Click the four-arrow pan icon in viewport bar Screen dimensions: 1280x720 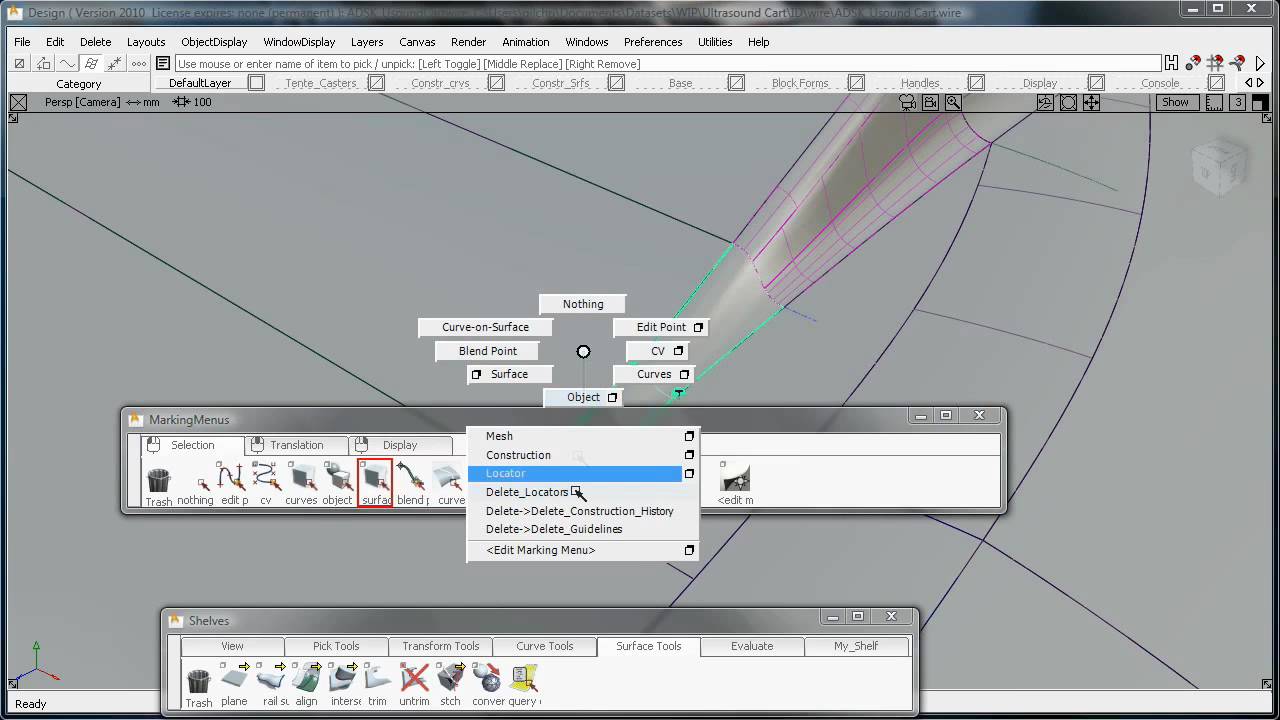tap(1091, 102)
